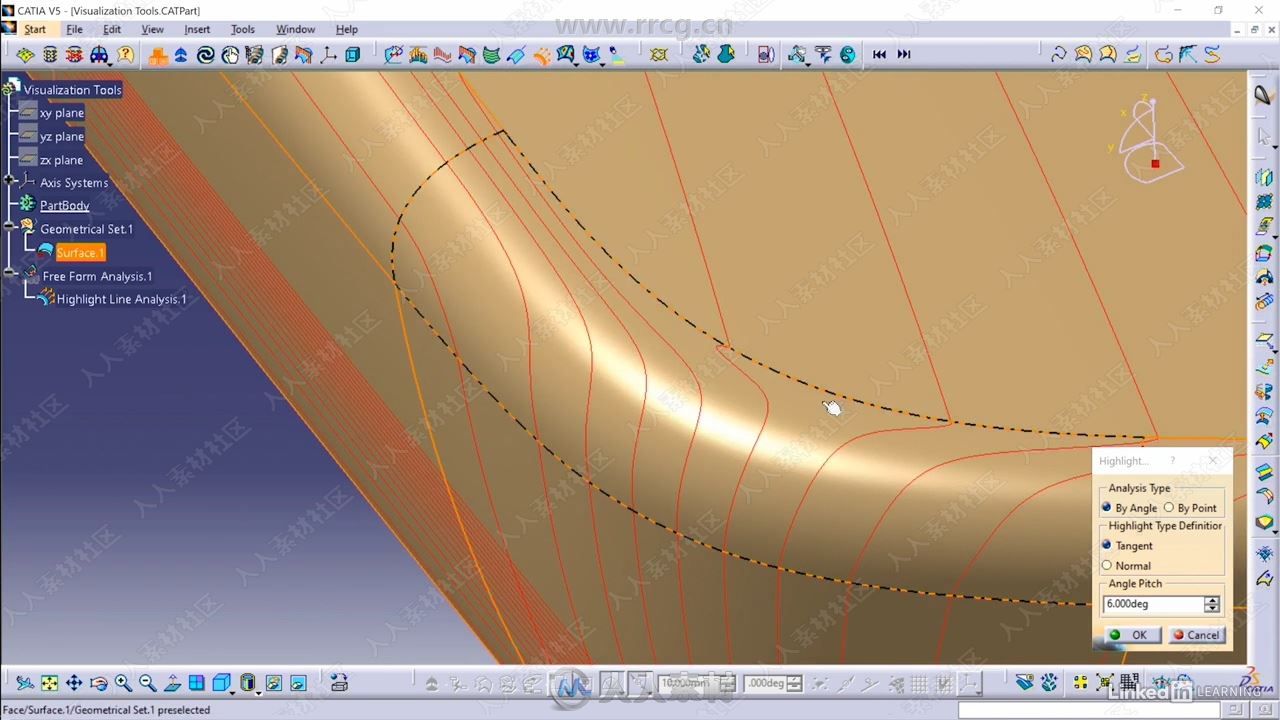Viewport: 1280px width, 720px height.
Task: Cancel the Highlight dialog
Action: coord(1196,635)
